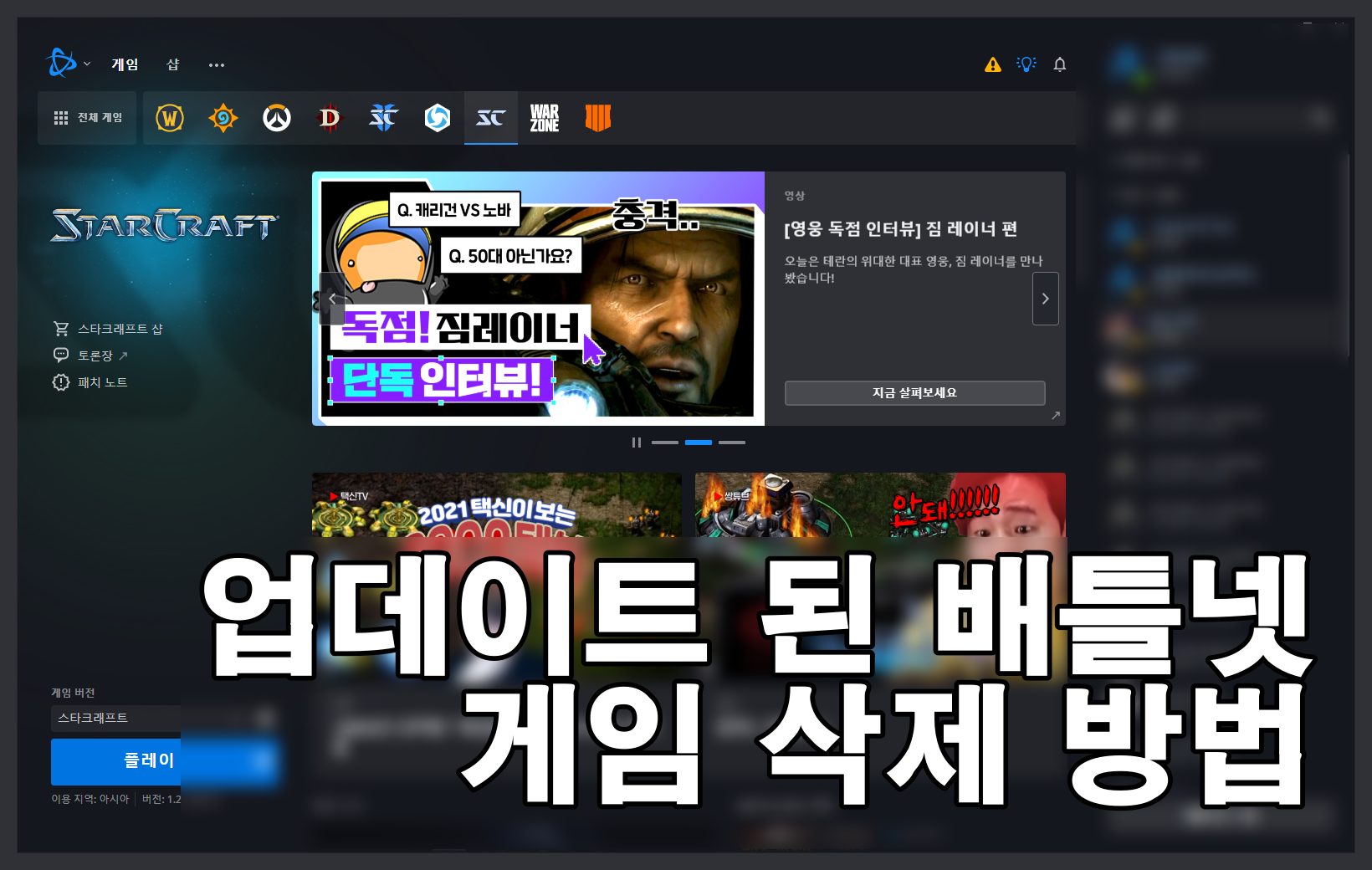Click the StarCraft logo
The image size is (1372, 870).
165,225
